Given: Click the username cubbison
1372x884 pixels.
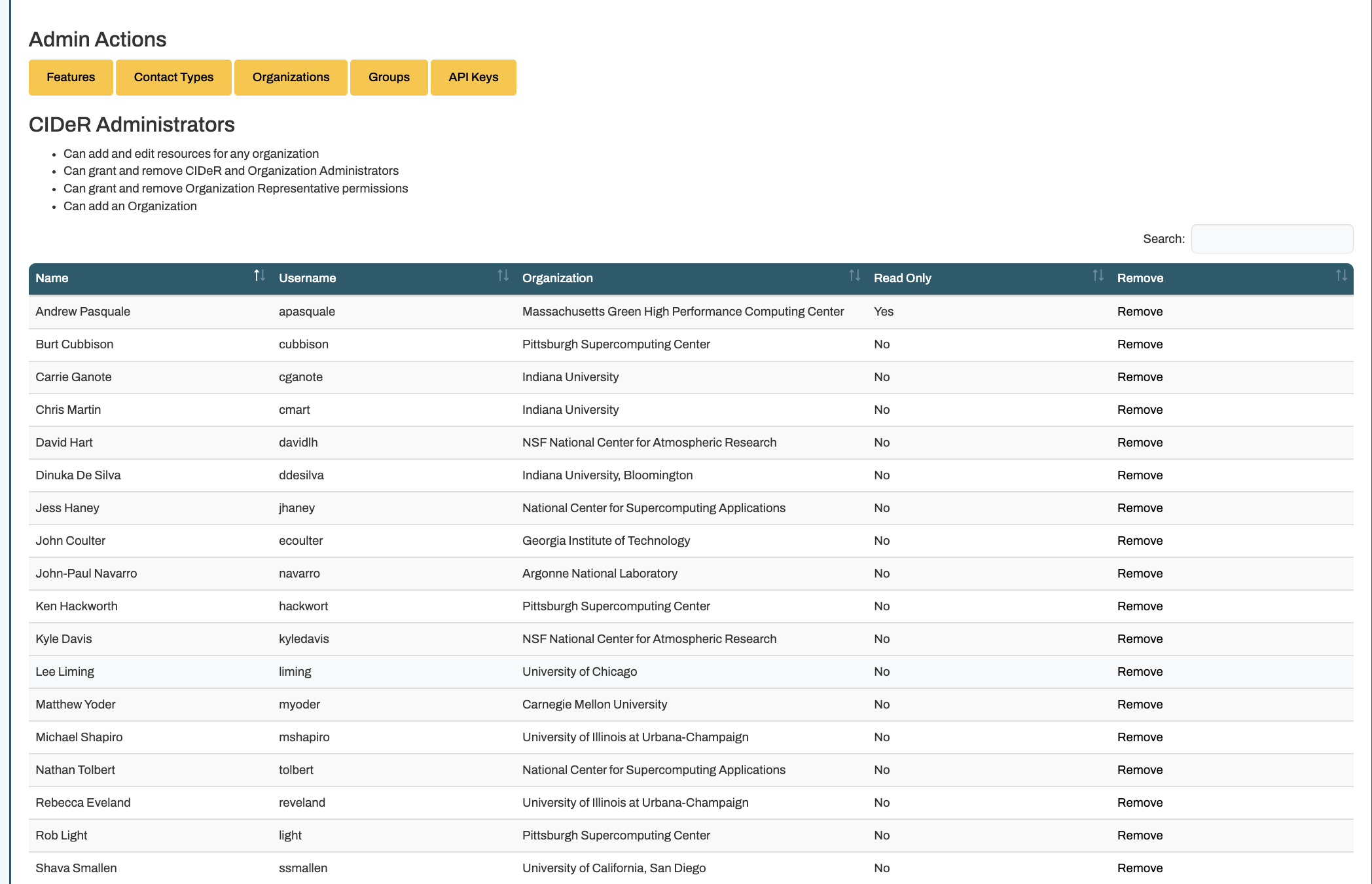Looking at the screenshot, I should (303, 344).
